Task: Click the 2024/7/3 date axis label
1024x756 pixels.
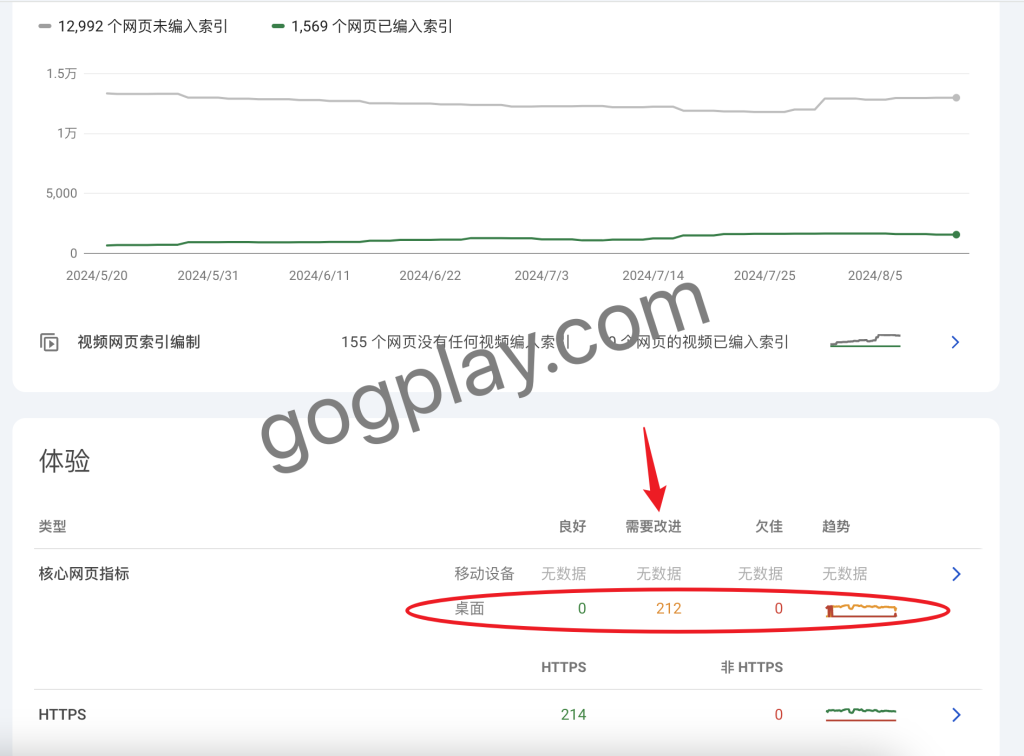Action: [541, 276]
